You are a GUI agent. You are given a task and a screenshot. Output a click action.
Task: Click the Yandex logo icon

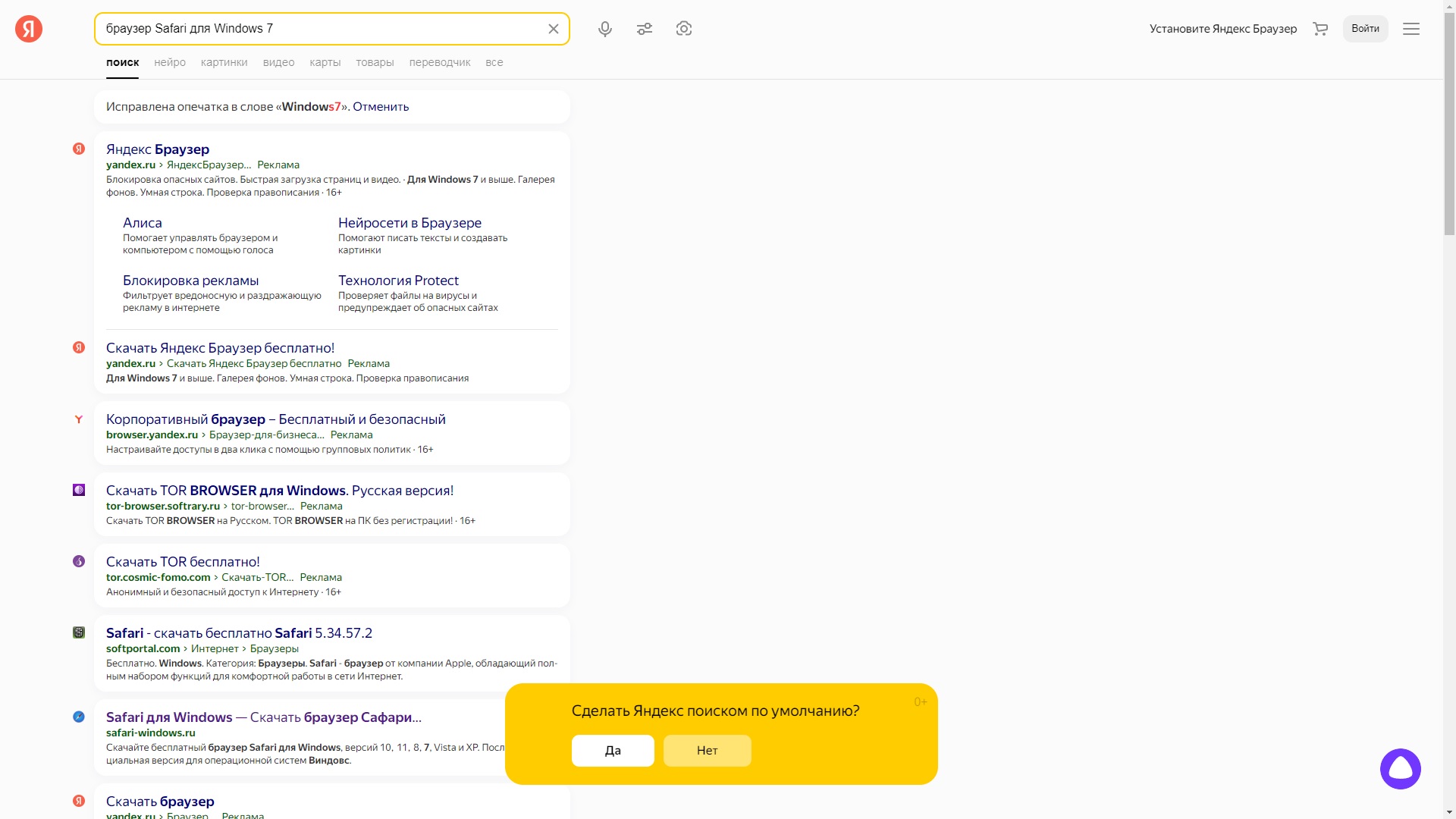tap(29, 29)
